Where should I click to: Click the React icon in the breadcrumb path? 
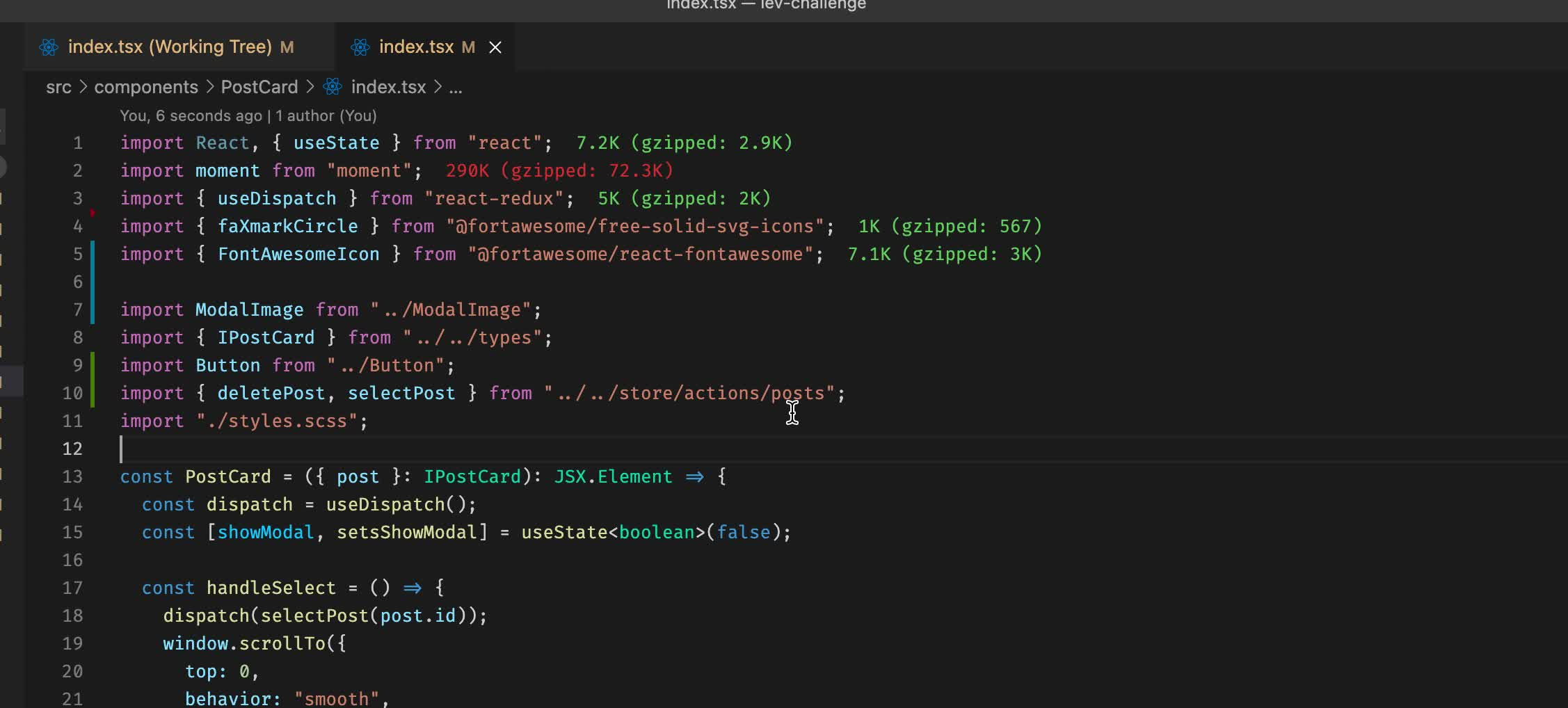(333, 87)
